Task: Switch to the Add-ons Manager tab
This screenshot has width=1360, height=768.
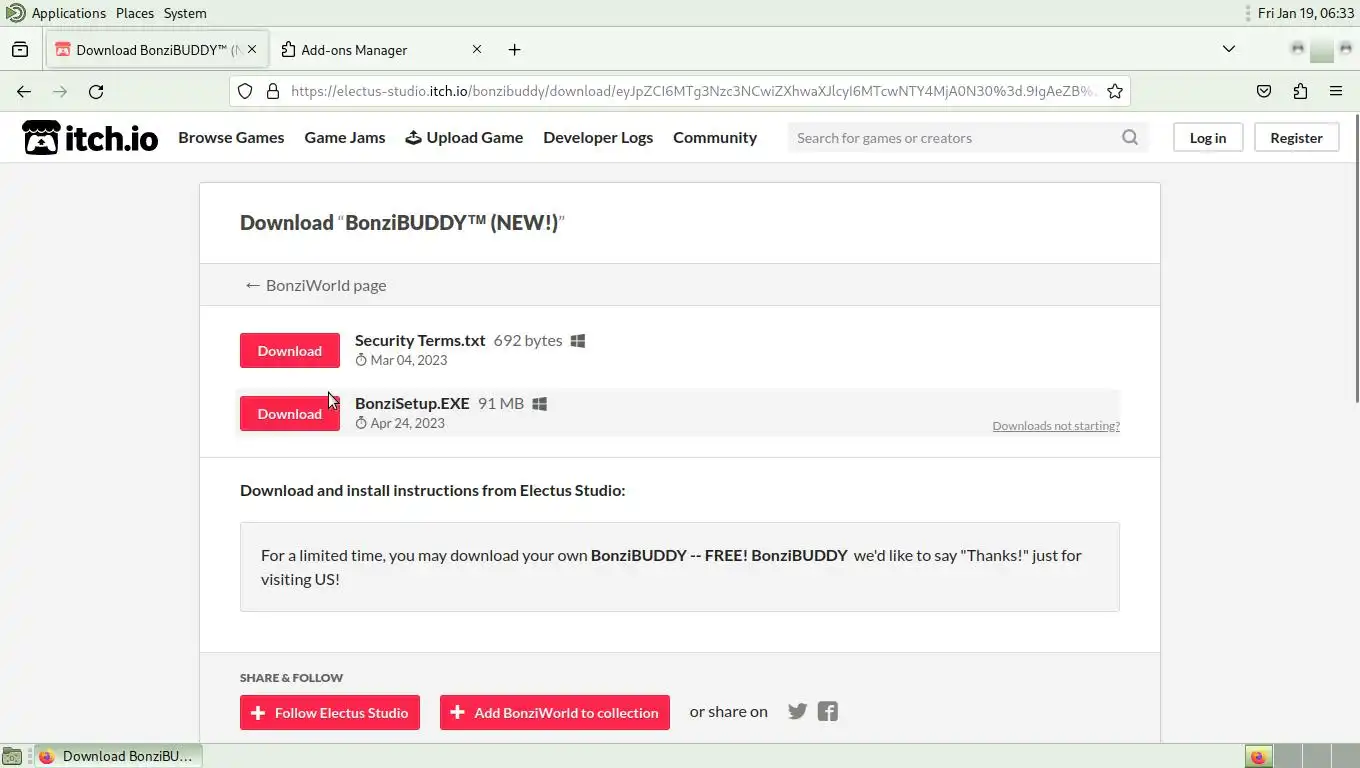Action: 380,49
